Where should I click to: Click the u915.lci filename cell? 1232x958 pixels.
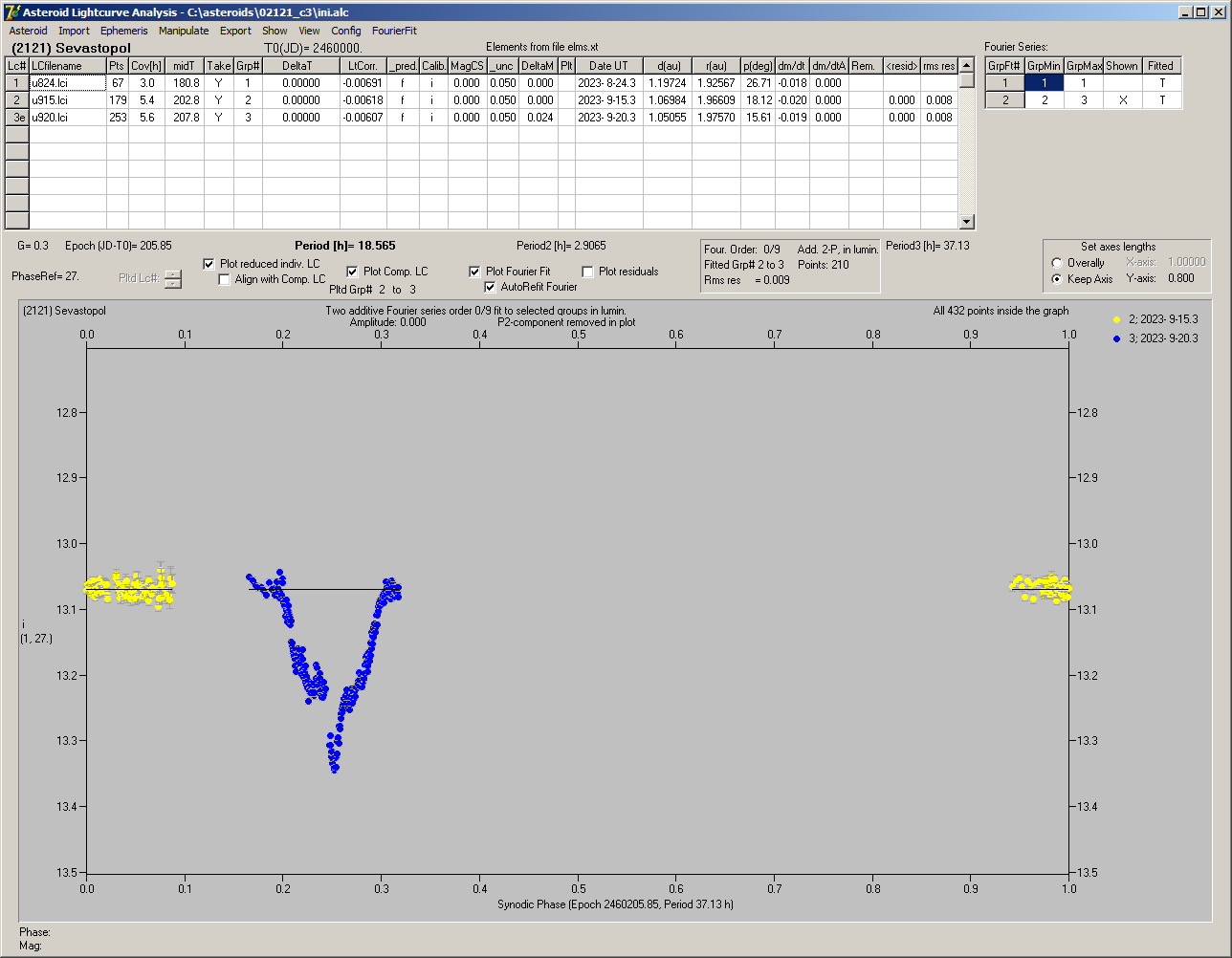click(68, 100)
